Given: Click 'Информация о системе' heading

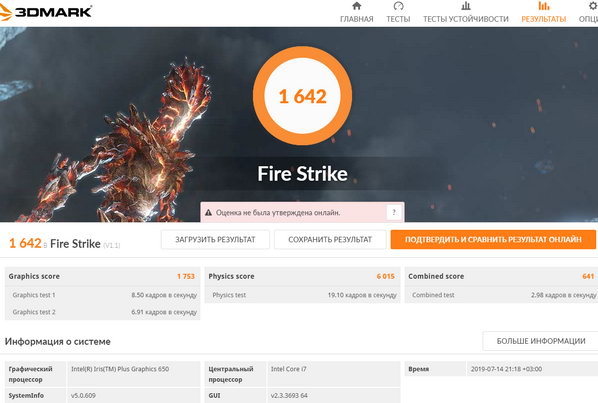Looking at the screenshot, I should [58, 341].
